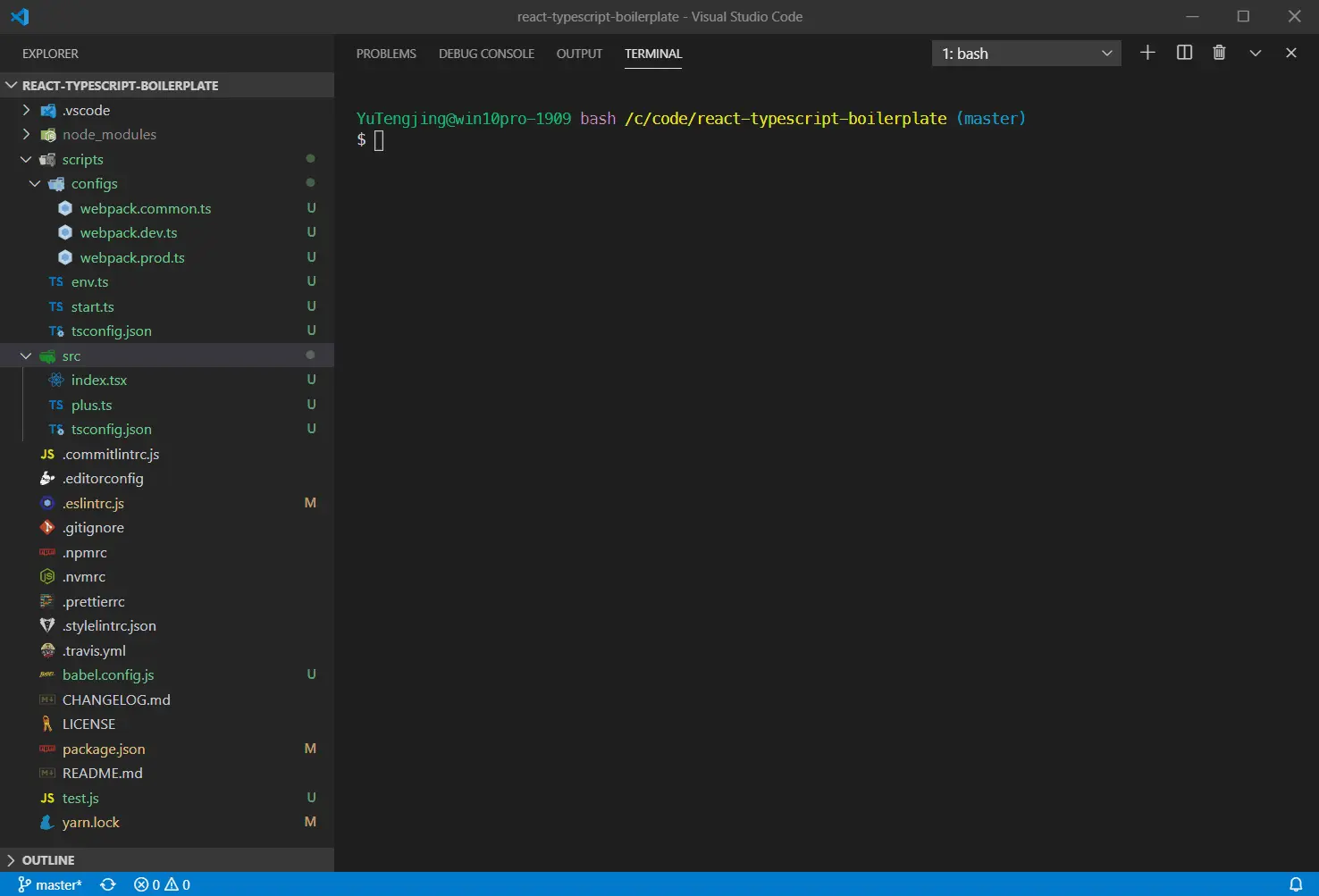
Task: Expand the .vscode folder
Action: [167, 110]
